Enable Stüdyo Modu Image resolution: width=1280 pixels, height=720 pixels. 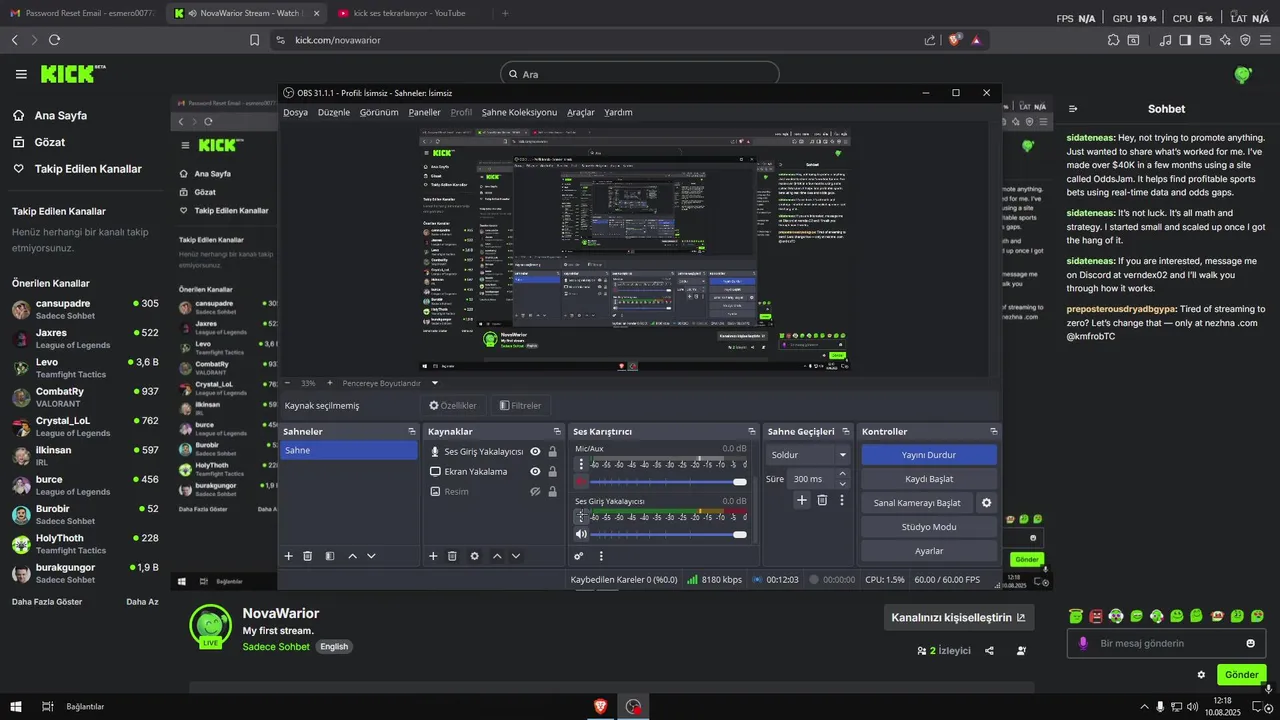point(929,527)
